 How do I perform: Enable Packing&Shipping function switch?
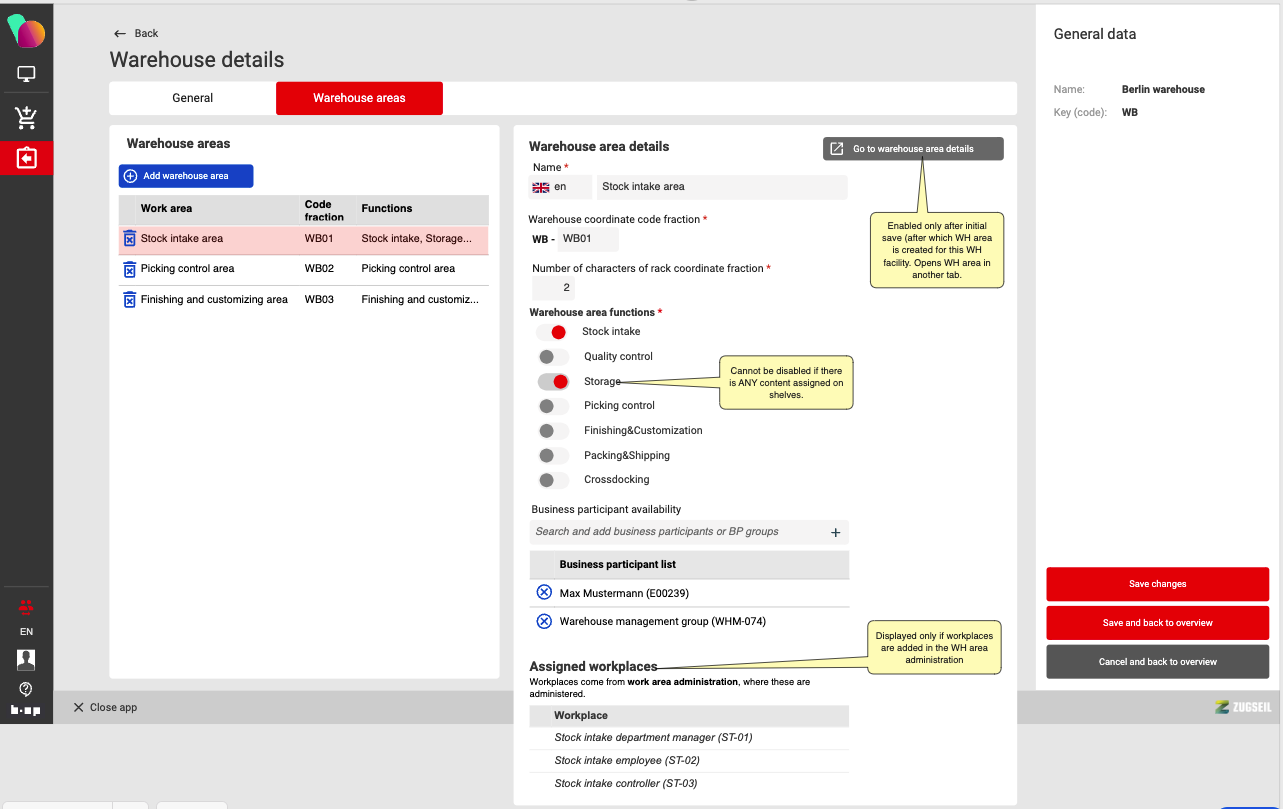tap(552, 455)
